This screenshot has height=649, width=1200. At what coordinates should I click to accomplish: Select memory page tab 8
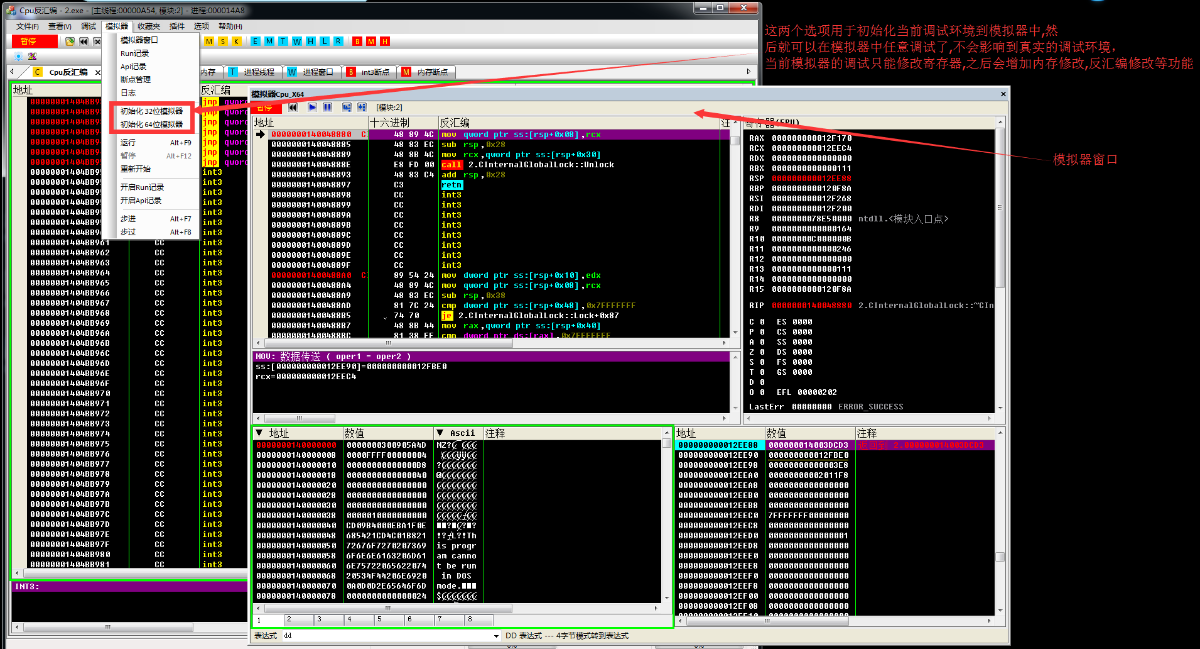pos(479,620)
